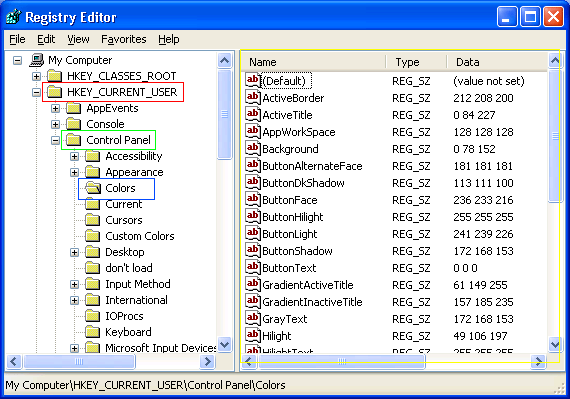Click the ab icon next to Hilight
Viewport: 570px width, 399px height.
click(x=252, y=335)
